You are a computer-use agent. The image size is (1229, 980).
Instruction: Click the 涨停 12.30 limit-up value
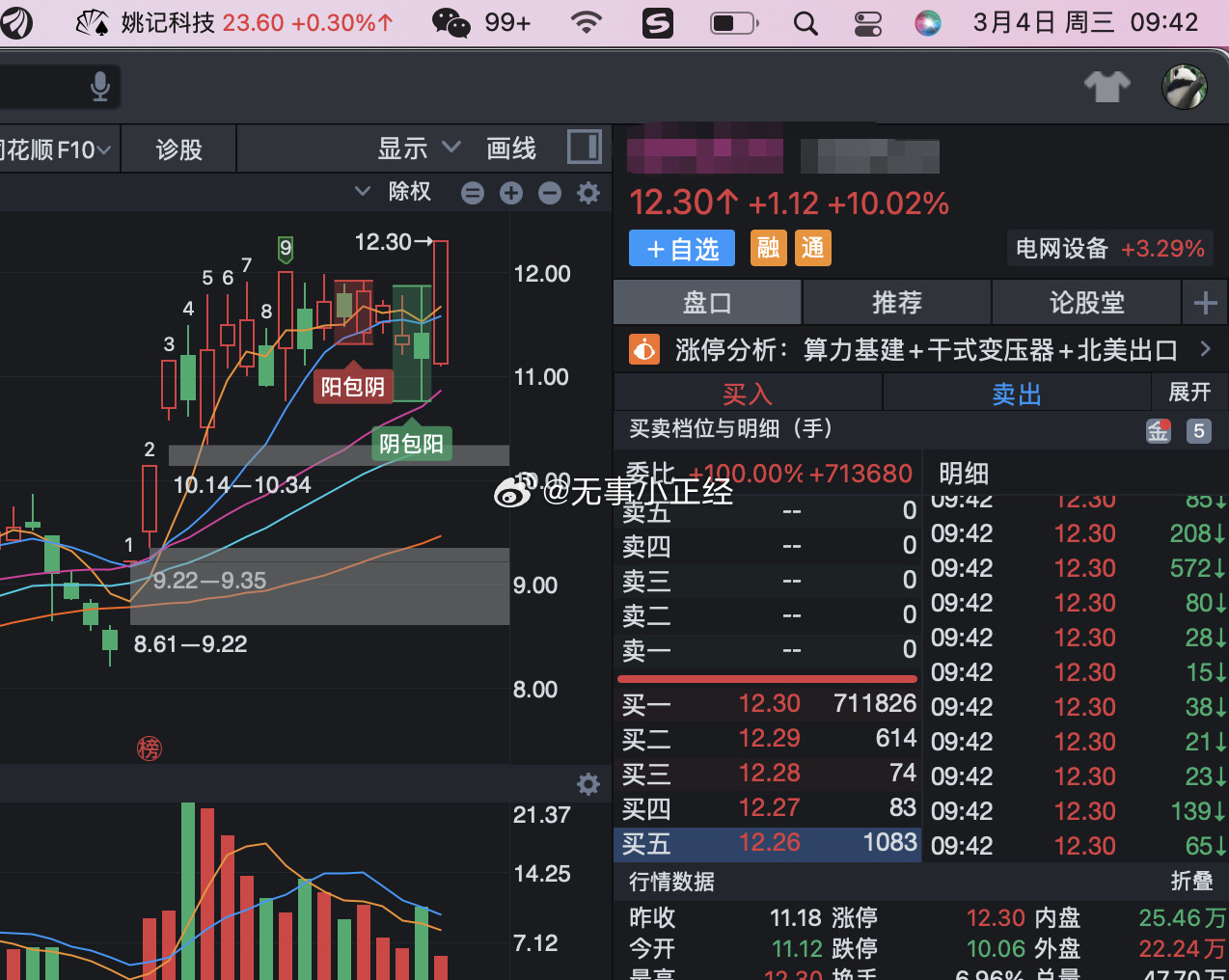pos(996,917)
